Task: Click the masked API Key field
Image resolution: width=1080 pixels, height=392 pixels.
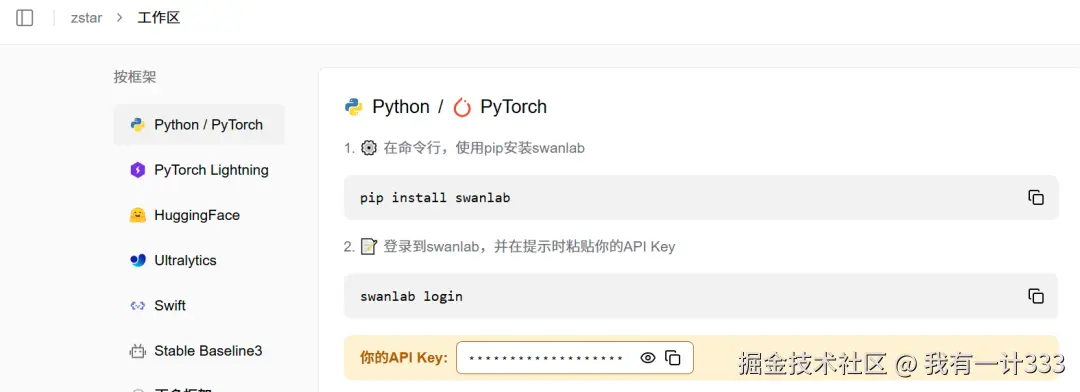Action: tap(574, 358)
